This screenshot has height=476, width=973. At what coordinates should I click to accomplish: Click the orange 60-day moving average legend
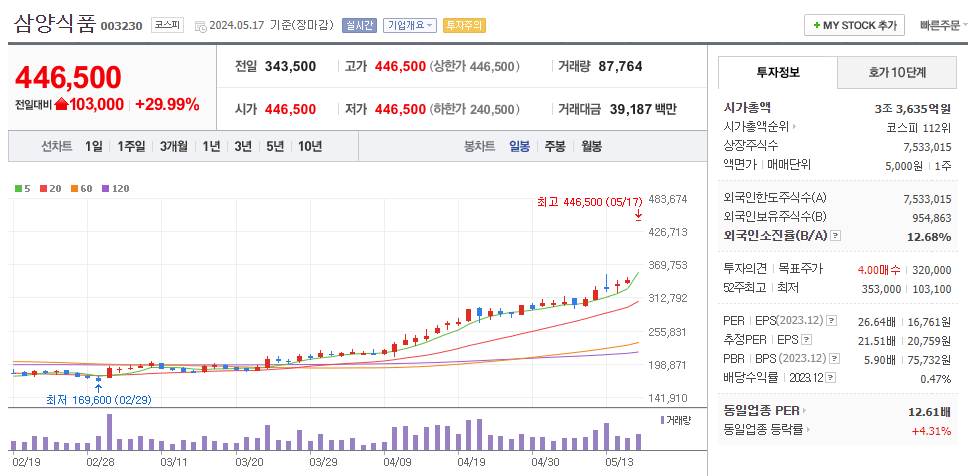point(81,189)
